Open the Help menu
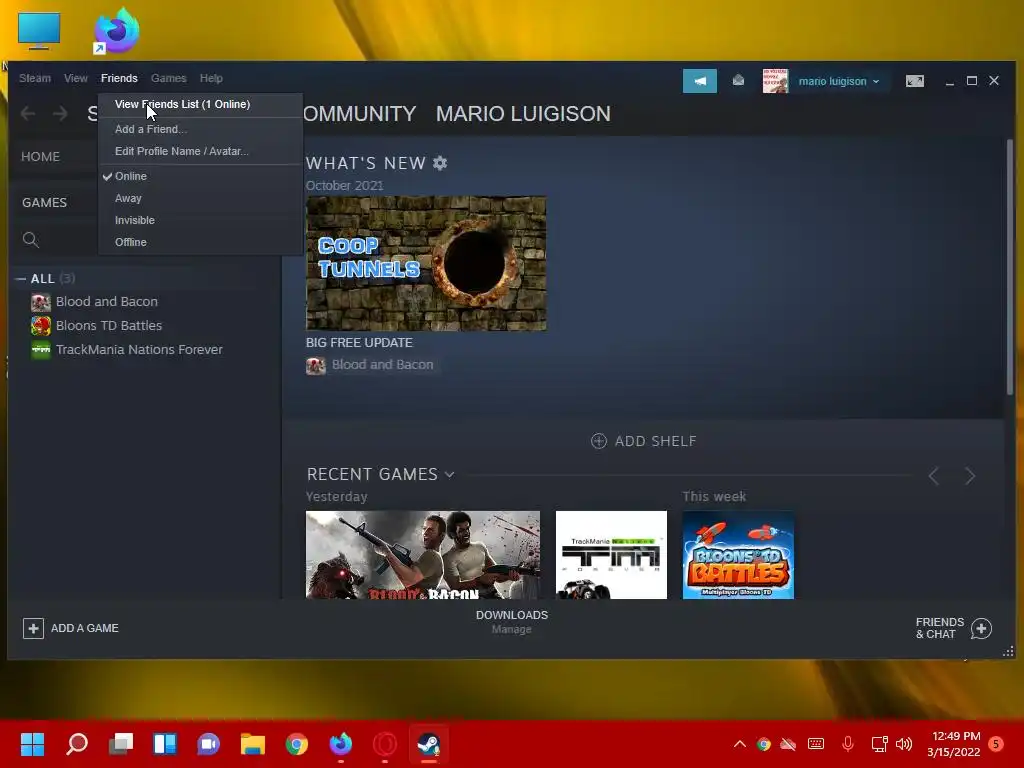 coord(211,78)
